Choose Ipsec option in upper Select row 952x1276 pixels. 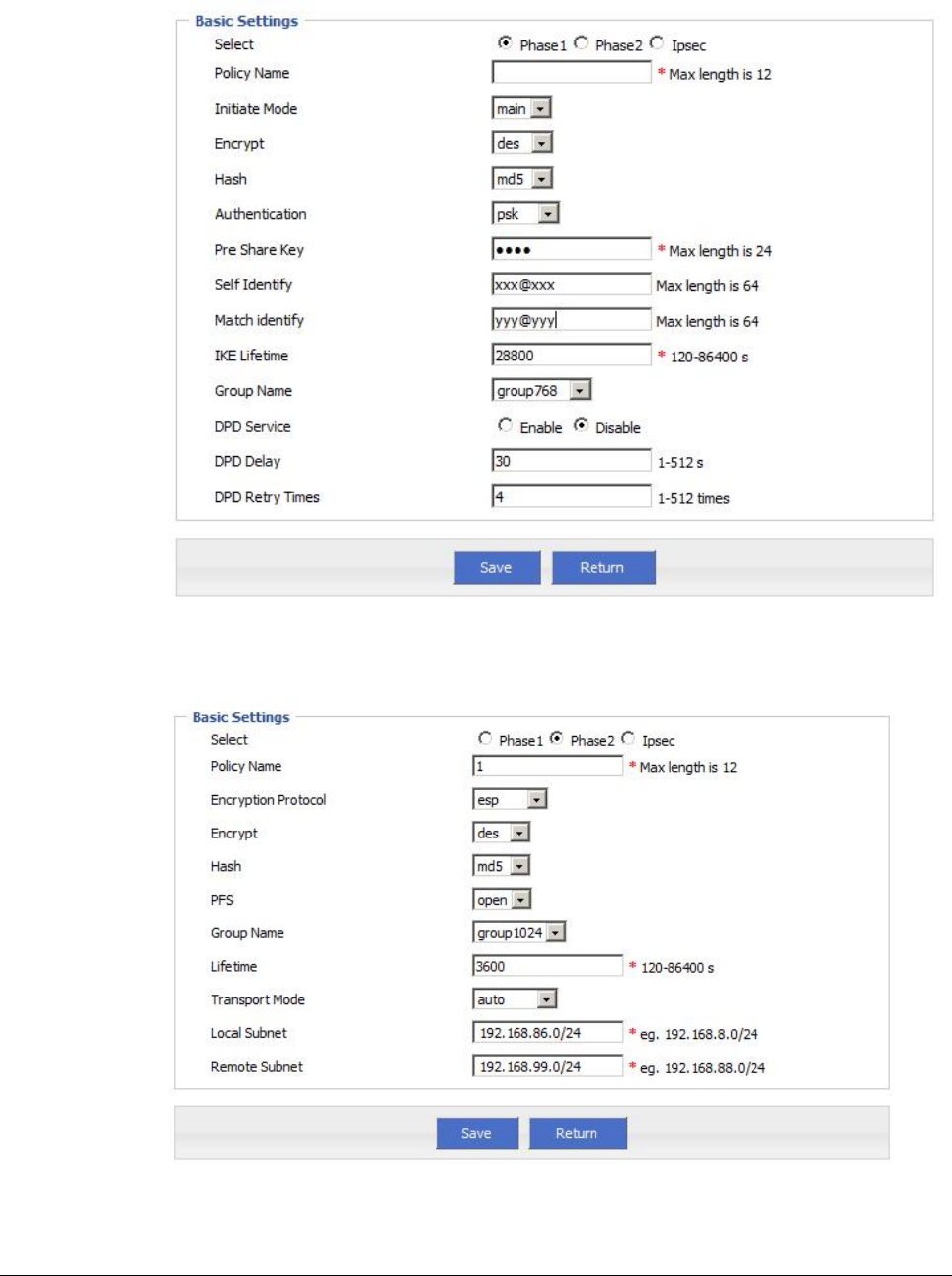tap(657, 43)
